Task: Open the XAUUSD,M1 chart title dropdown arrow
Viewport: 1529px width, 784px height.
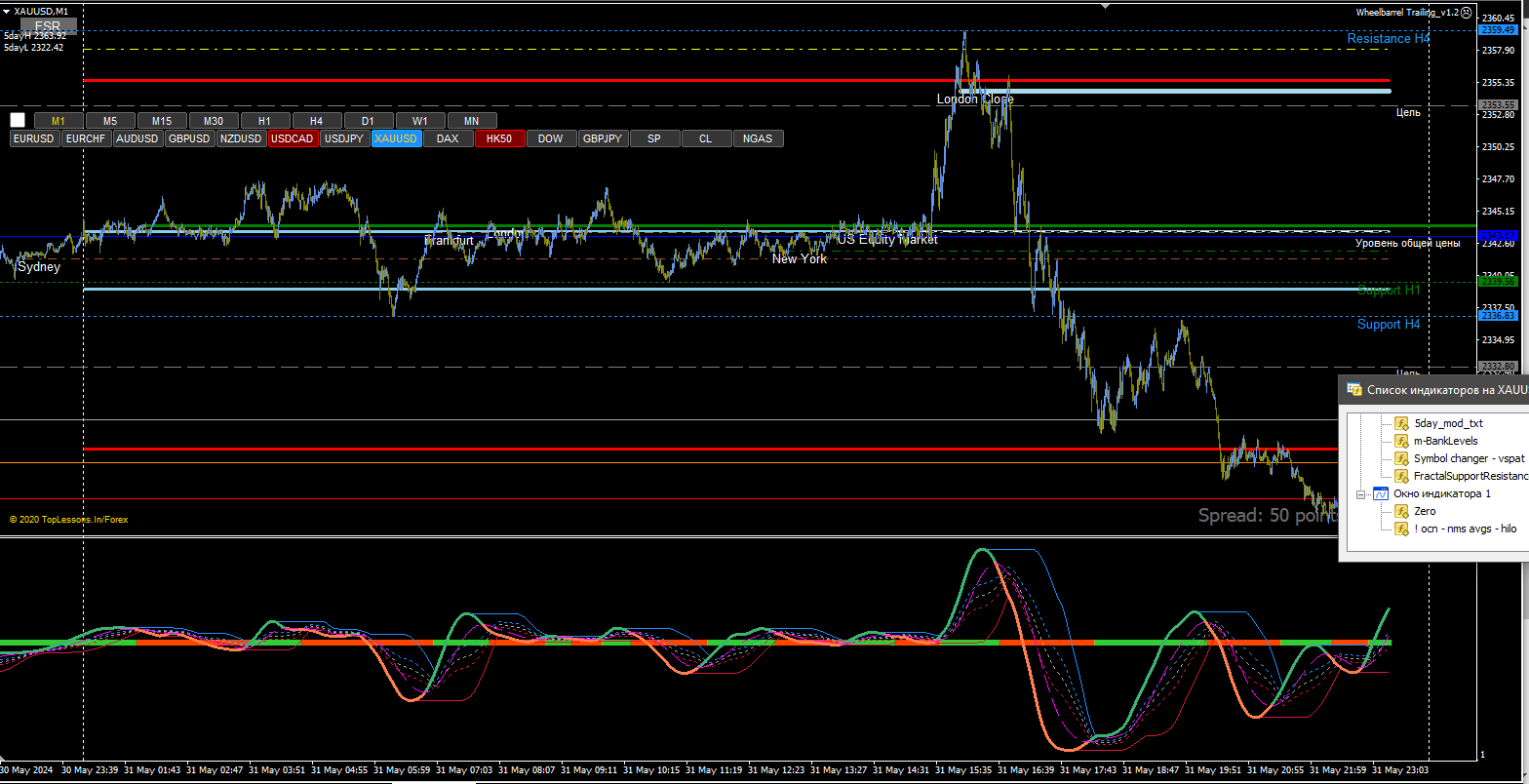Action: tap(7, 11)
